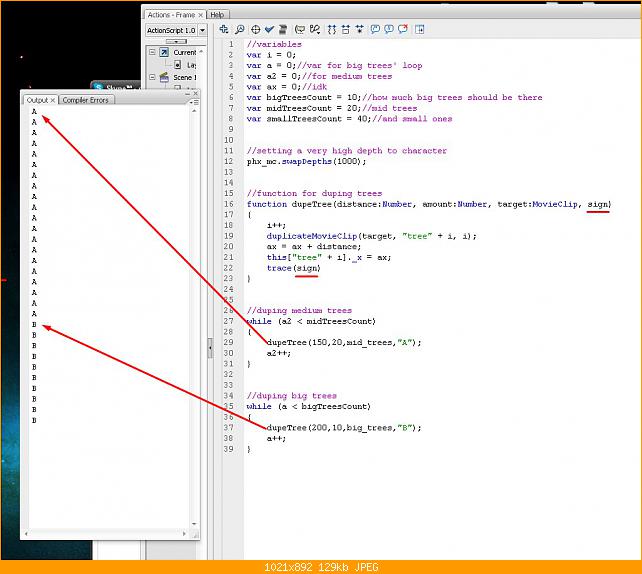
Task: Click Output panel scroll down arrow
Action: (x=194, y=524)
